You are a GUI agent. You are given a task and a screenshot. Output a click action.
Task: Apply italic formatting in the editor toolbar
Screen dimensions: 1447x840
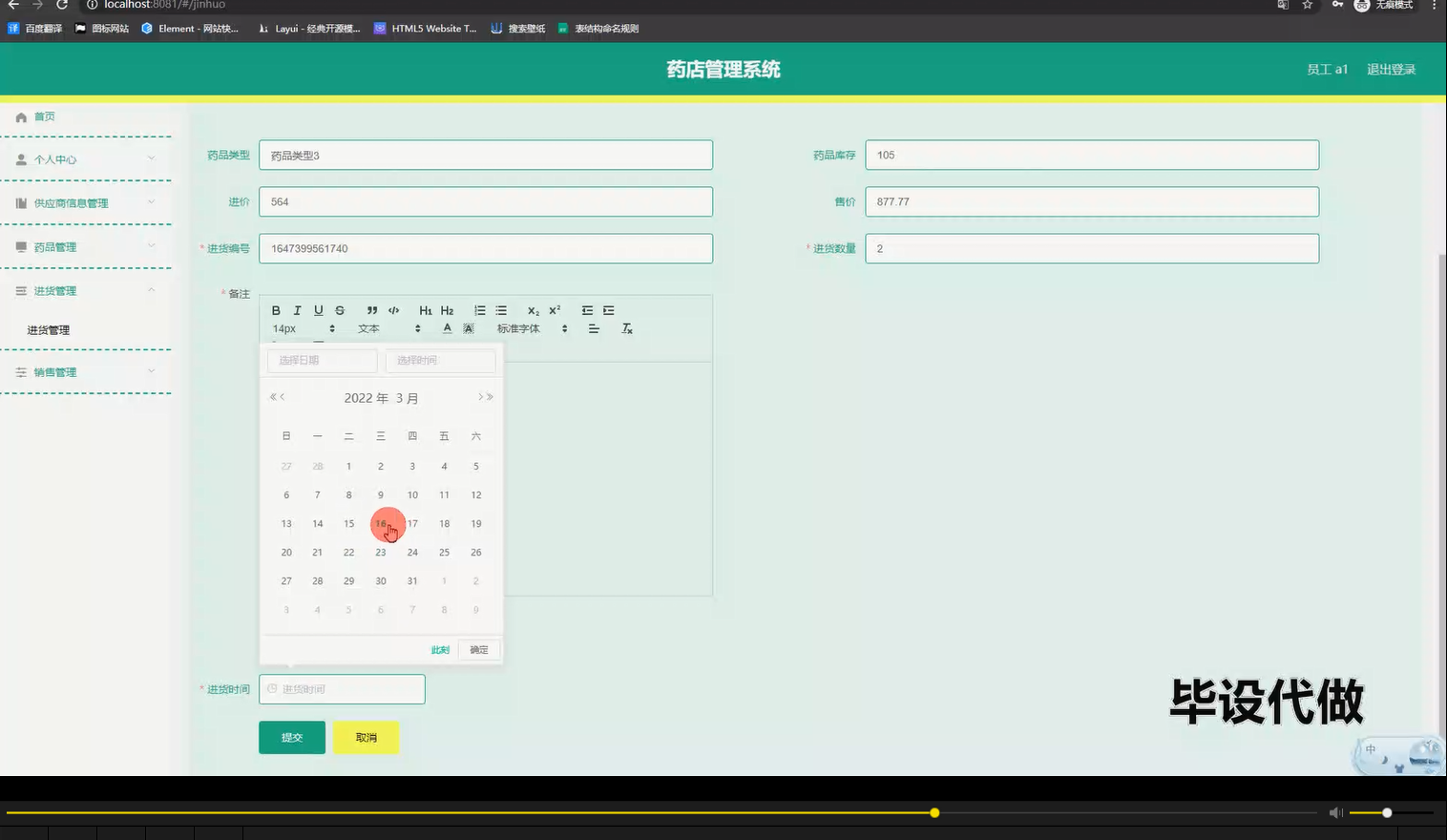point(297,310)
